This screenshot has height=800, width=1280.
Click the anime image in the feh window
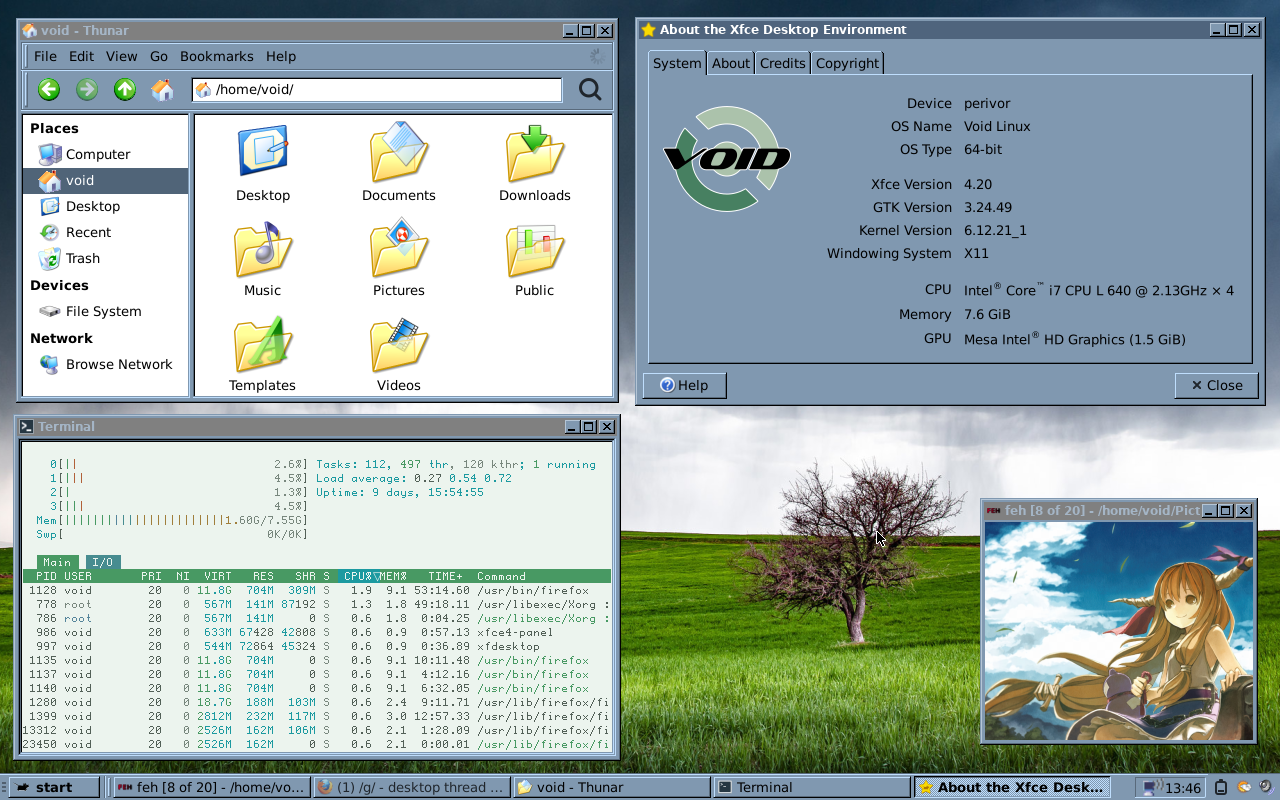pos(1118,631)
